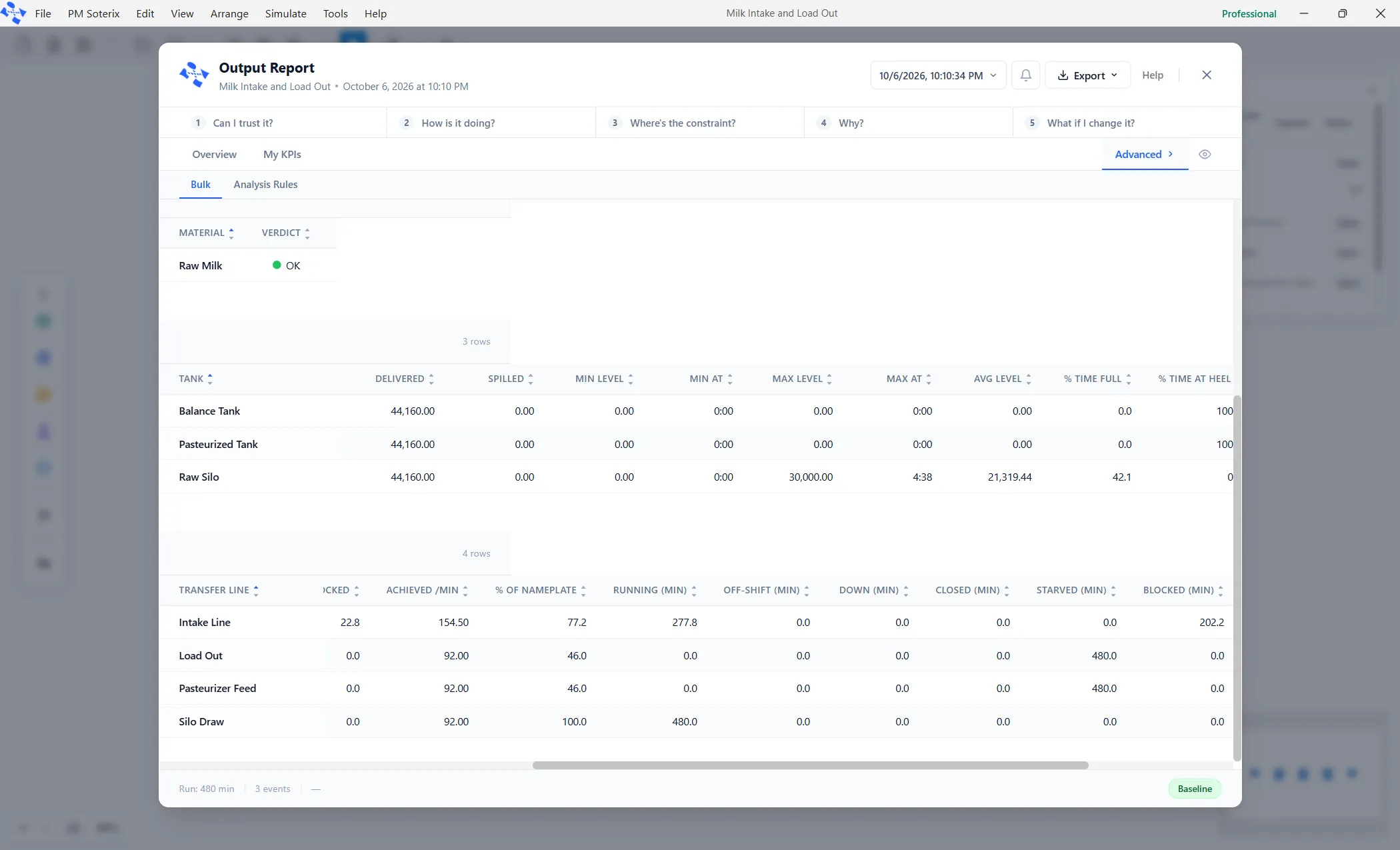The height and width of the screenshot is (850, 1400).
Task: Sort by the DELIVERED column arrows
Action: click(x=431, y=379)
